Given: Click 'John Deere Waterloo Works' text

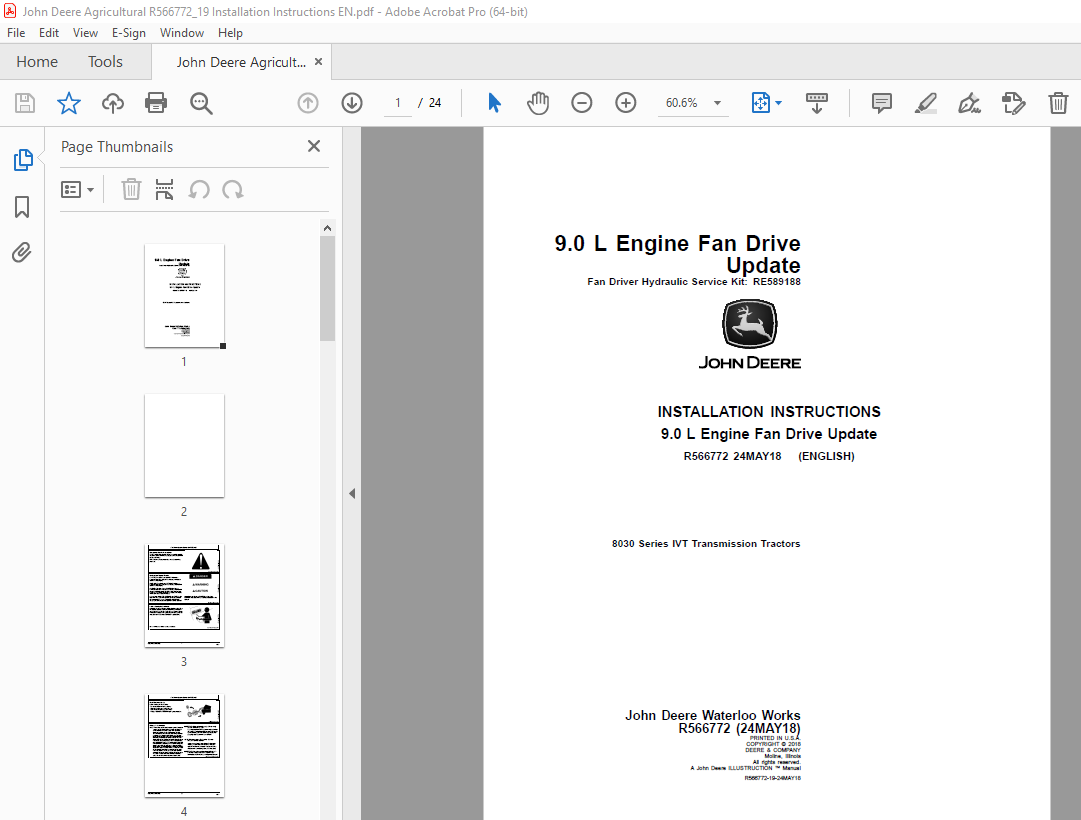Looking at the screenshot, I should 713,715.
